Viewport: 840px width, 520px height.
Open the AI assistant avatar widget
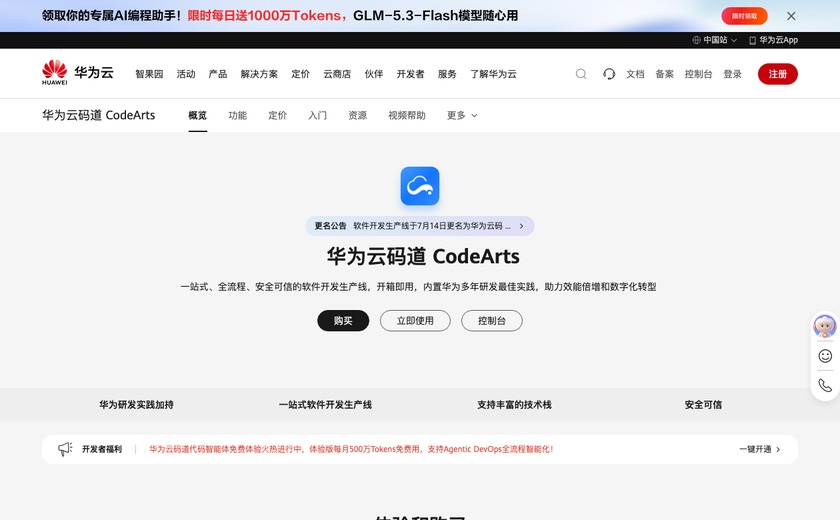click(x=824, y=326)
